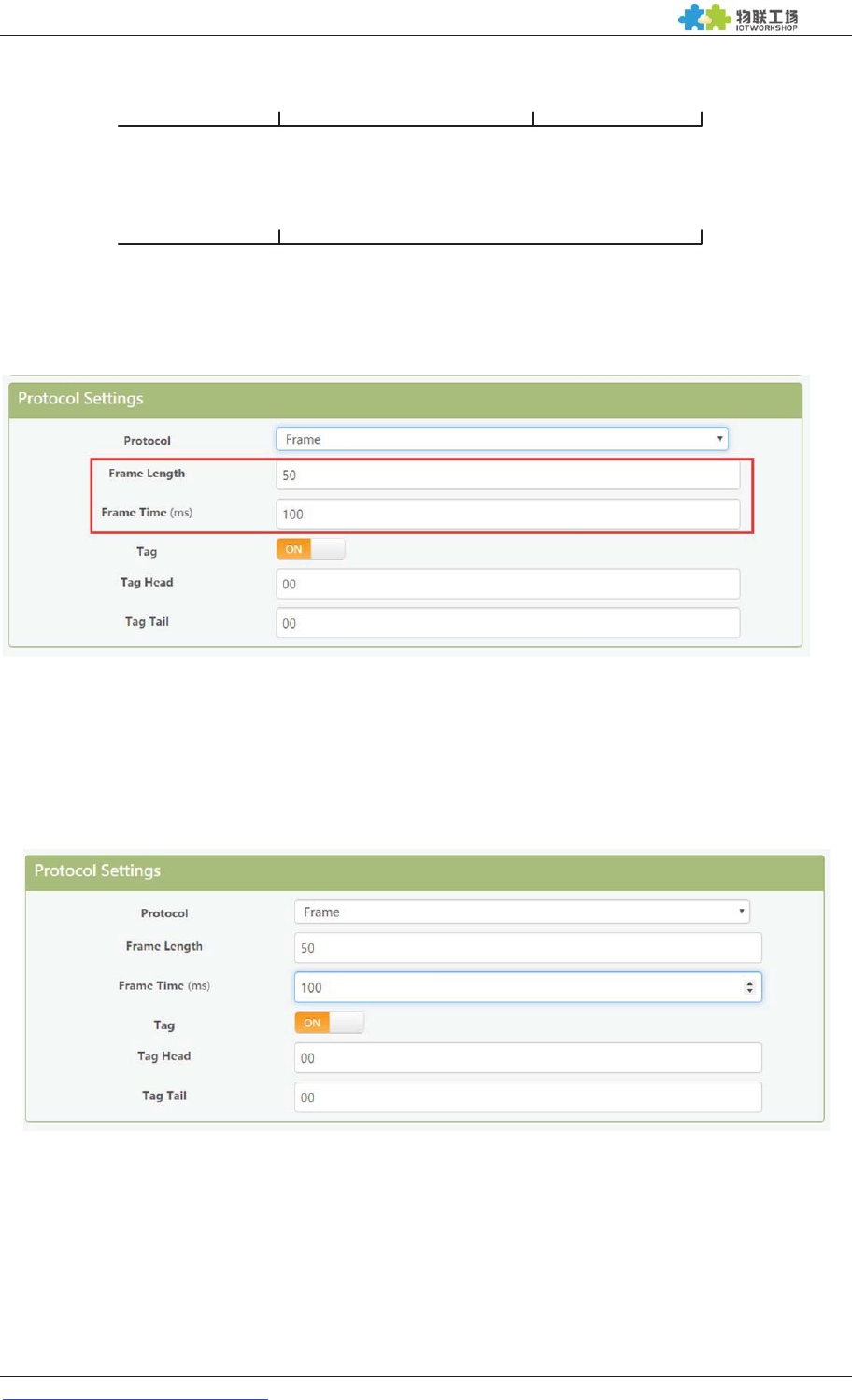The image size is (852, 1400).
Task: Click the Frame Length label in the second panel
Action: pos(164,947)
